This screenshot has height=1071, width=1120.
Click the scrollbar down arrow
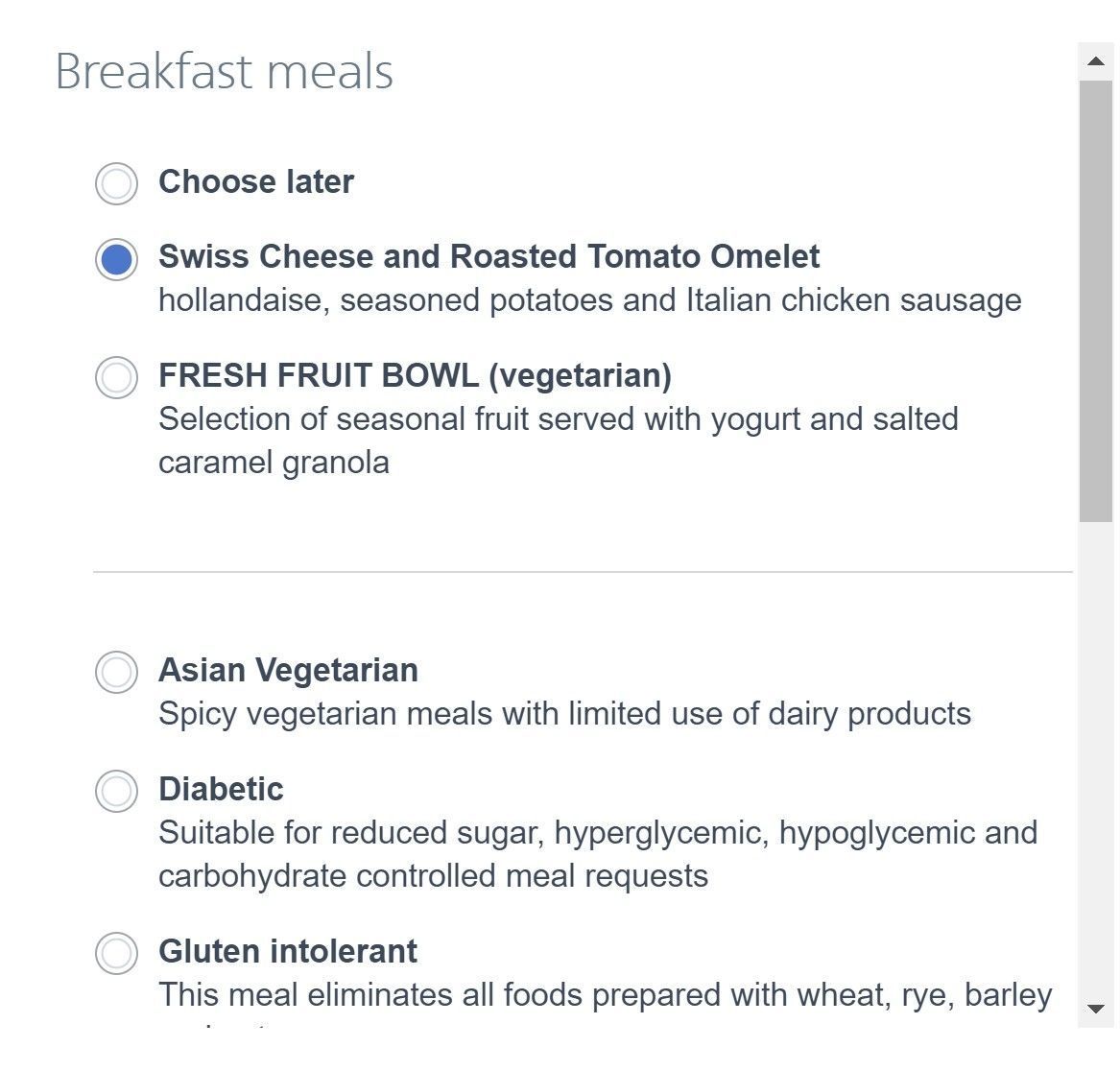pos(1096,1009)
